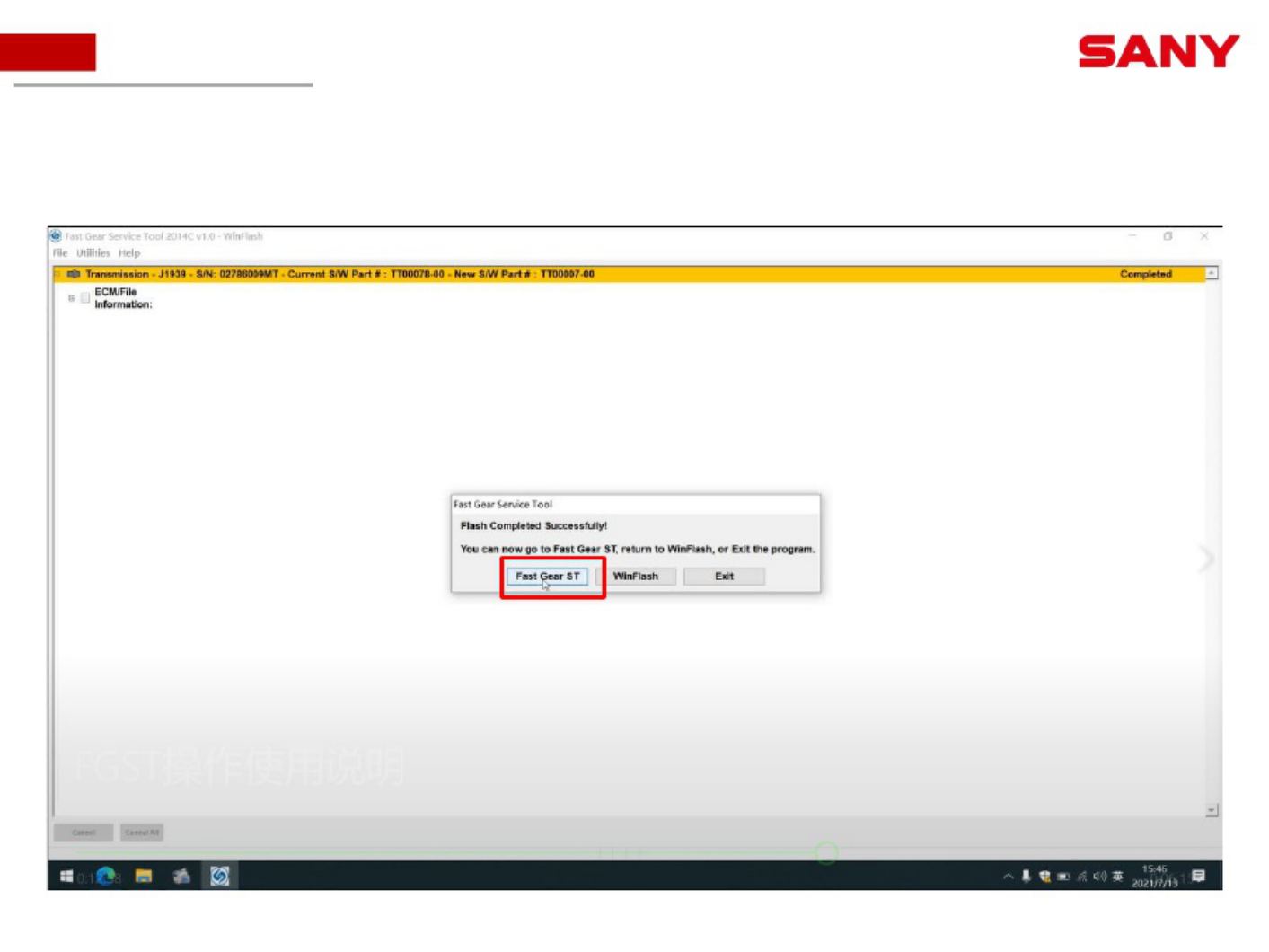
Task: Click New S/W Part # TT00007-00 text
Action: (x=524, y=274)
